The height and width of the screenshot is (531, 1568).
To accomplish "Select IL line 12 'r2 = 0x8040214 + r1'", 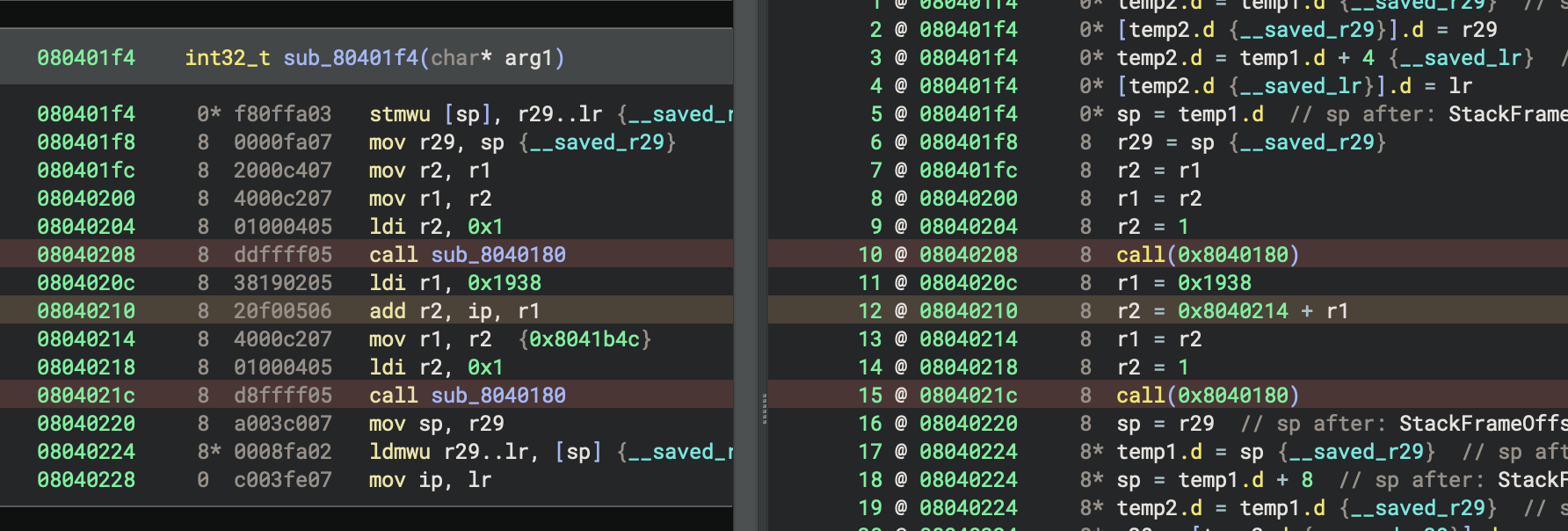I will click(x=1233, y=311).
